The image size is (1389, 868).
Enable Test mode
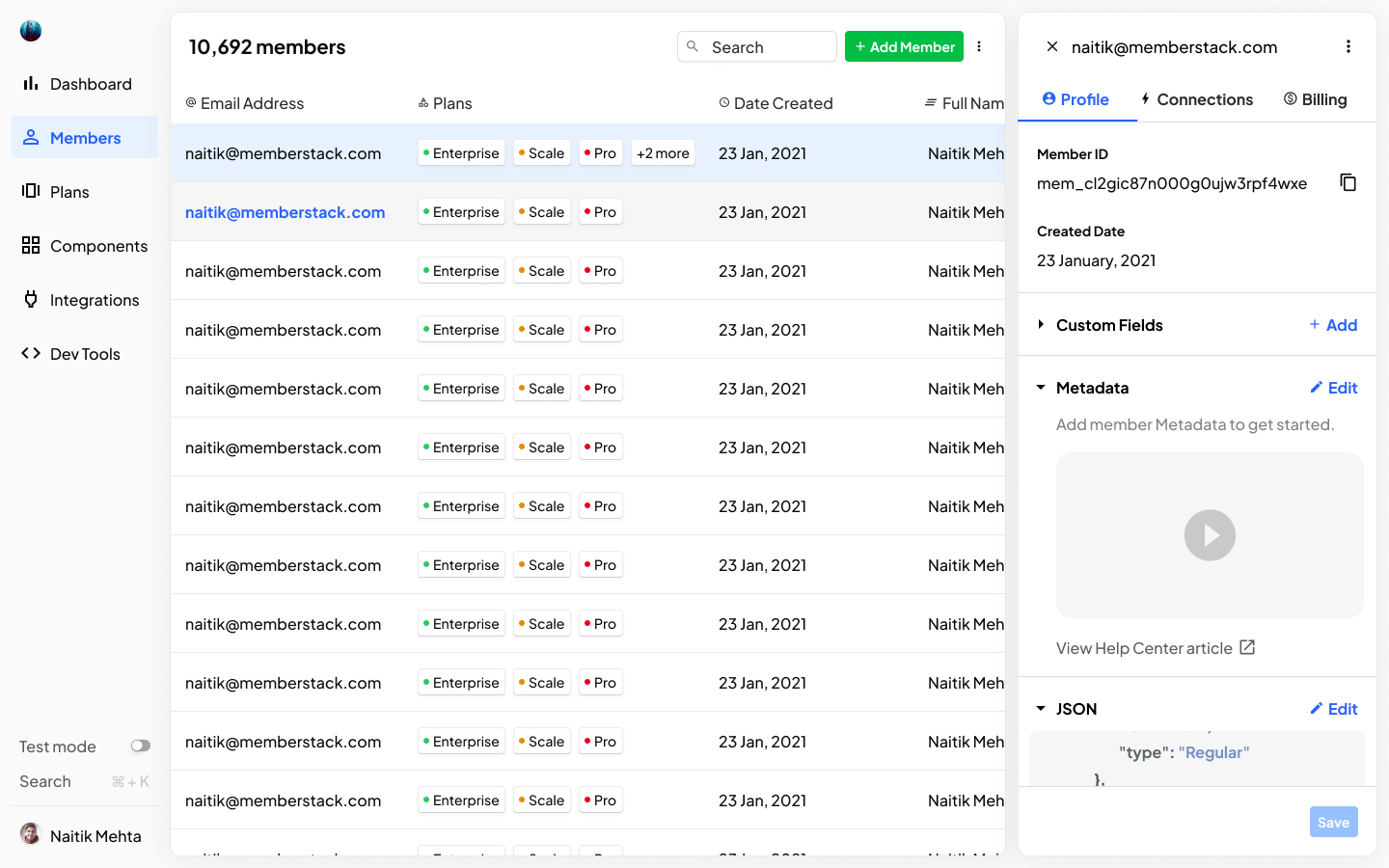tap(140, 746)
